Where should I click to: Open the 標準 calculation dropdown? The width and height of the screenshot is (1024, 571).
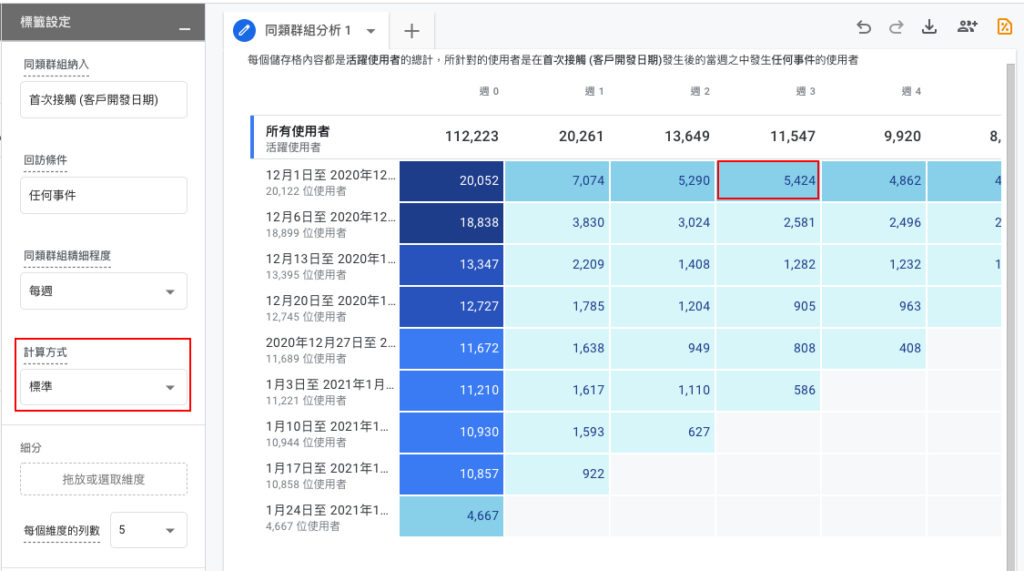[x=103, y=387]
